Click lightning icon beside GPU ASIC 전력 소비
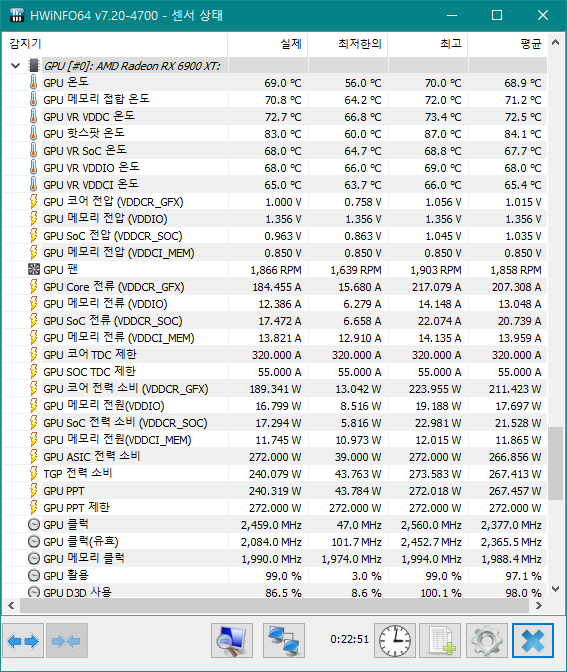This screenshot has width=567, height=672. click(x=33, y=456)
